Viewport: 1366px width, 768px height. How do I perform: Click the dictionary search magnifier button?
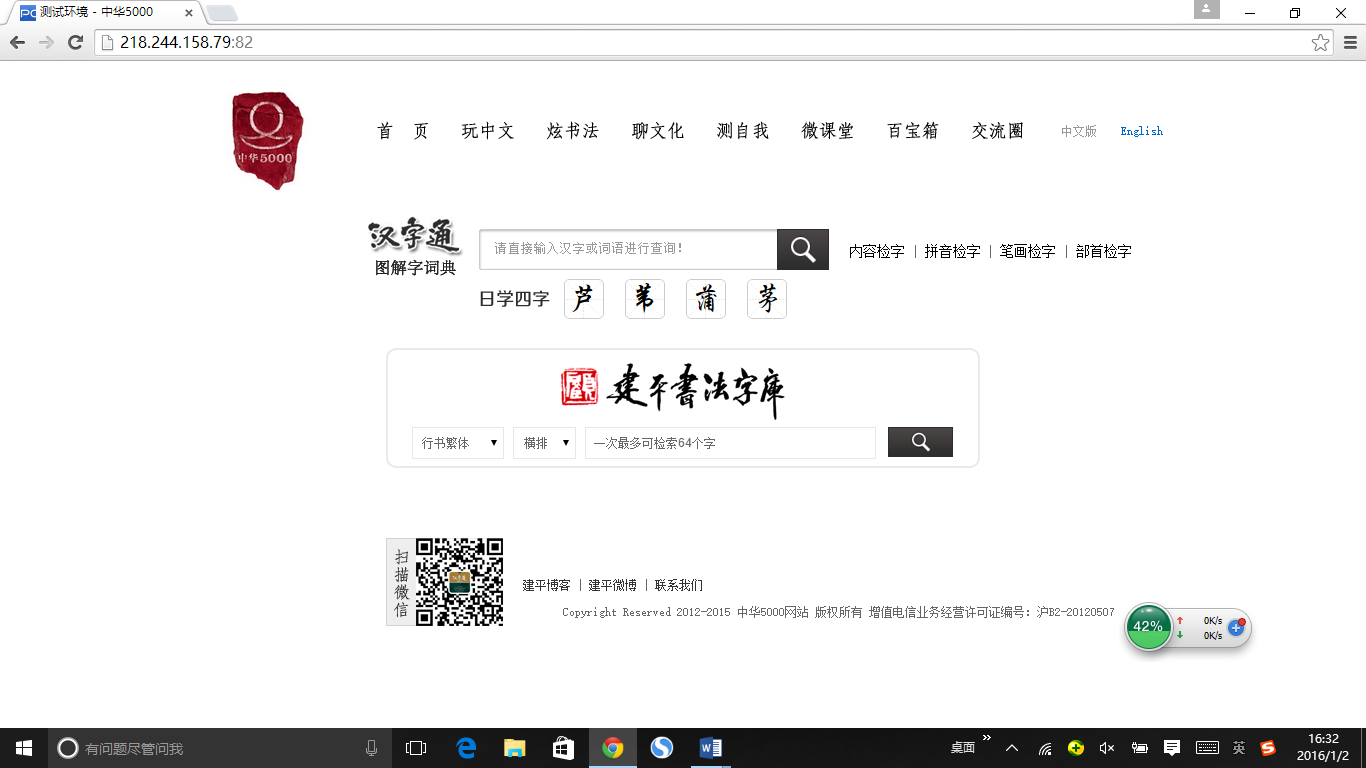(x=803, y=249)
